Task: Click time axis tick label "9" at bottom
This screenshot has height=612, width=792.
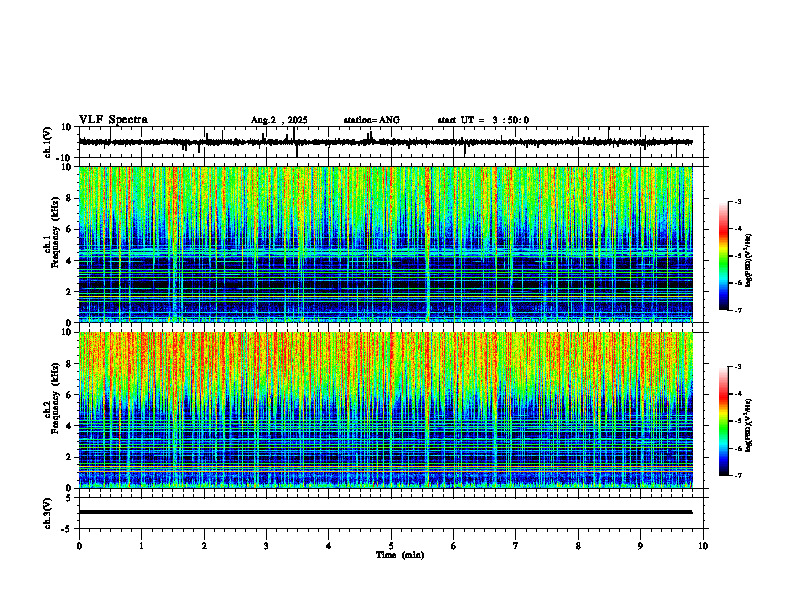Action: [x=640, y=546]
